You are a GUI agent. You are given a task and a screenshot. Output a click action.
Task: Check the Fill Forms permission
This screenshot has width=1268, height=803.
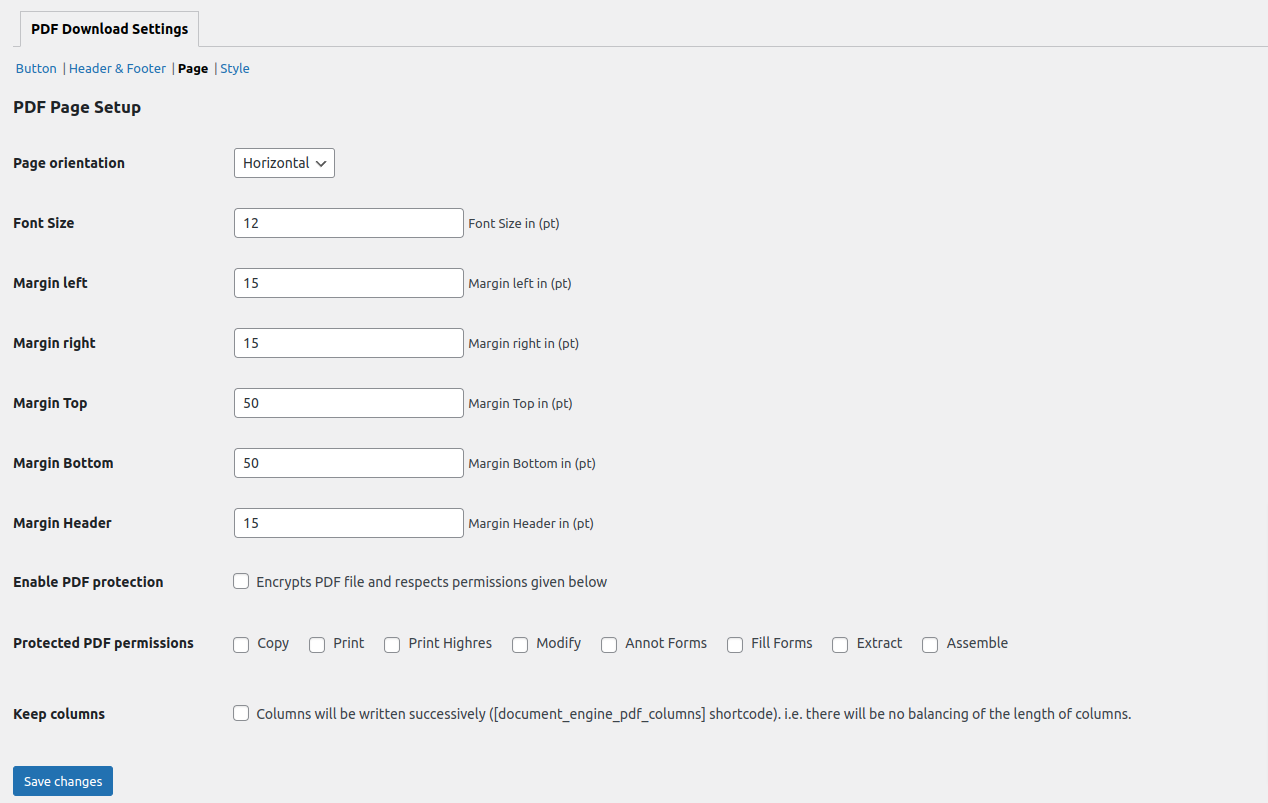pos(734,644)
